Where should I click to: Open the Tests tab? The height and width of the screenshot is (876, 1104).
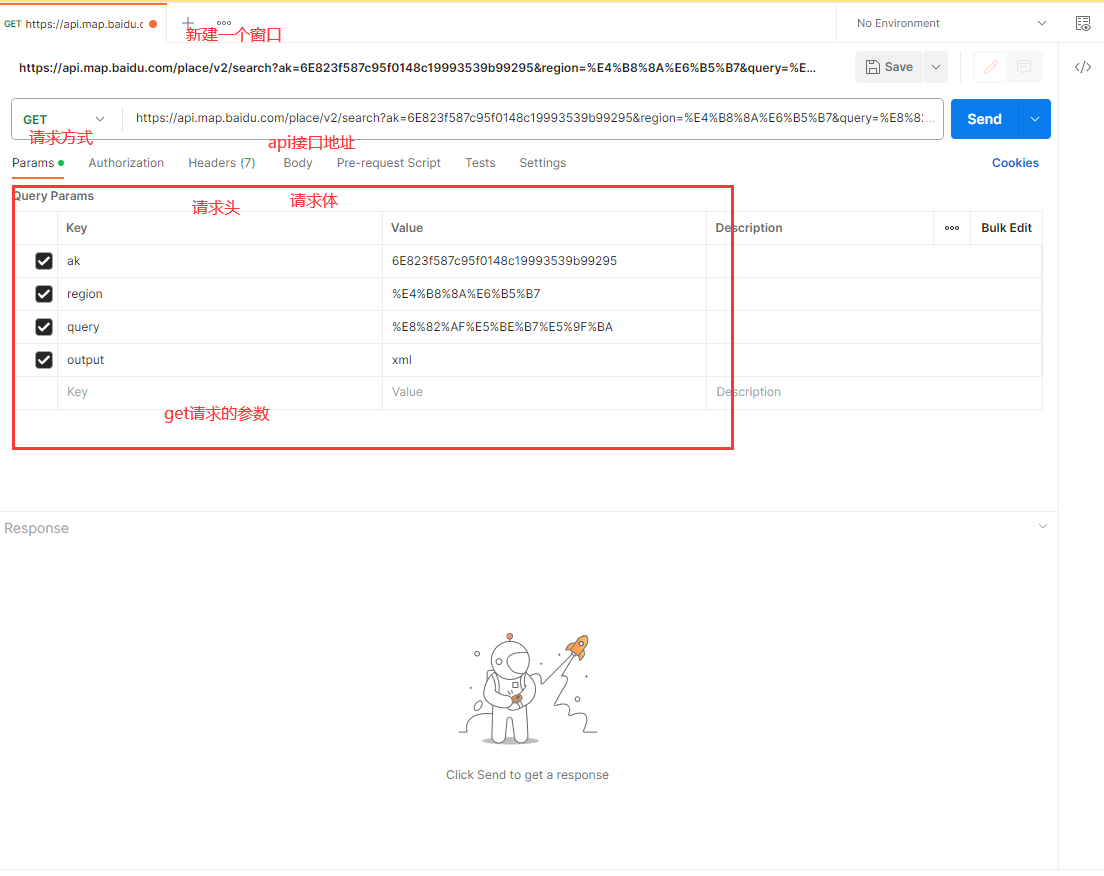(x=480, y=163)
